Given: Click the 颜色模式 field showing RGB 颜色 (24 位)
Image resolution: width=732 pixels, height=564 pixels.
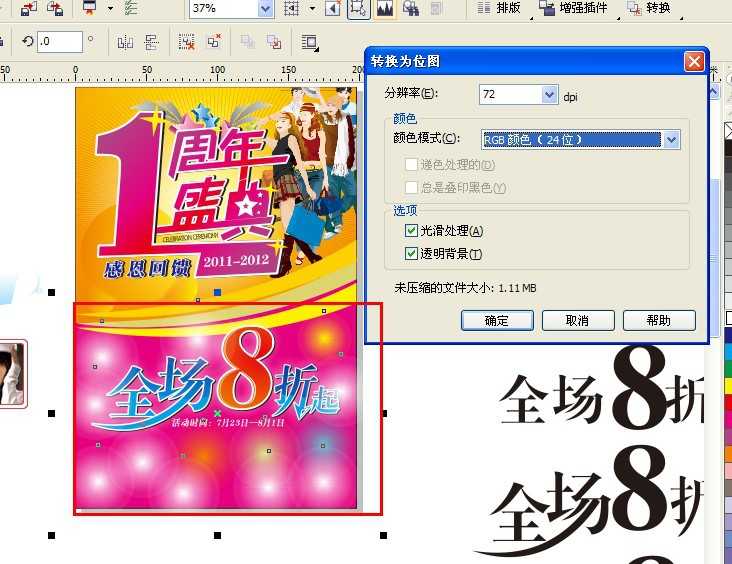Looking at the screenshot, I should [x=572, y=139].
